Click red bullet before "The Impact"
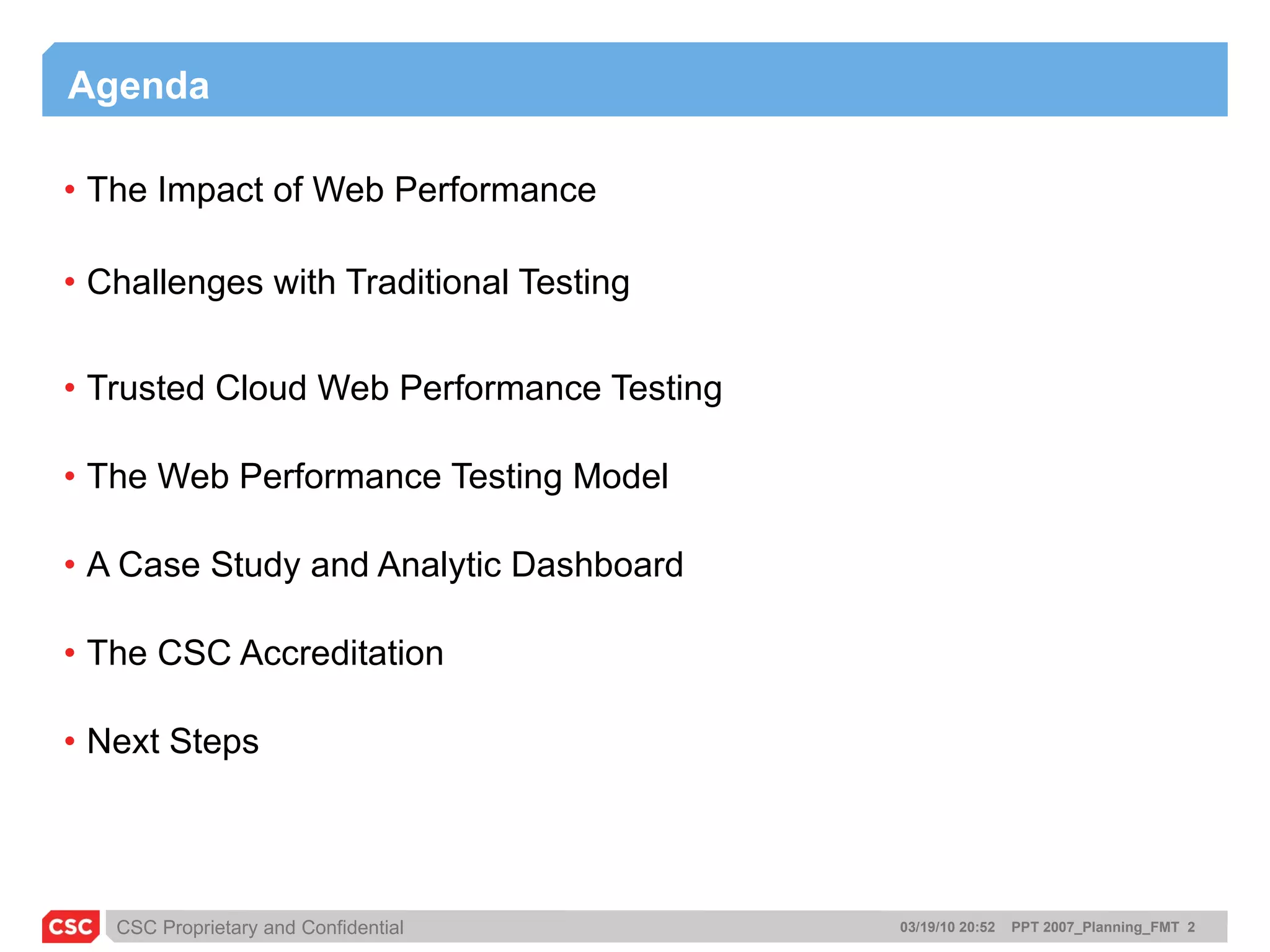 coord(70,189)
